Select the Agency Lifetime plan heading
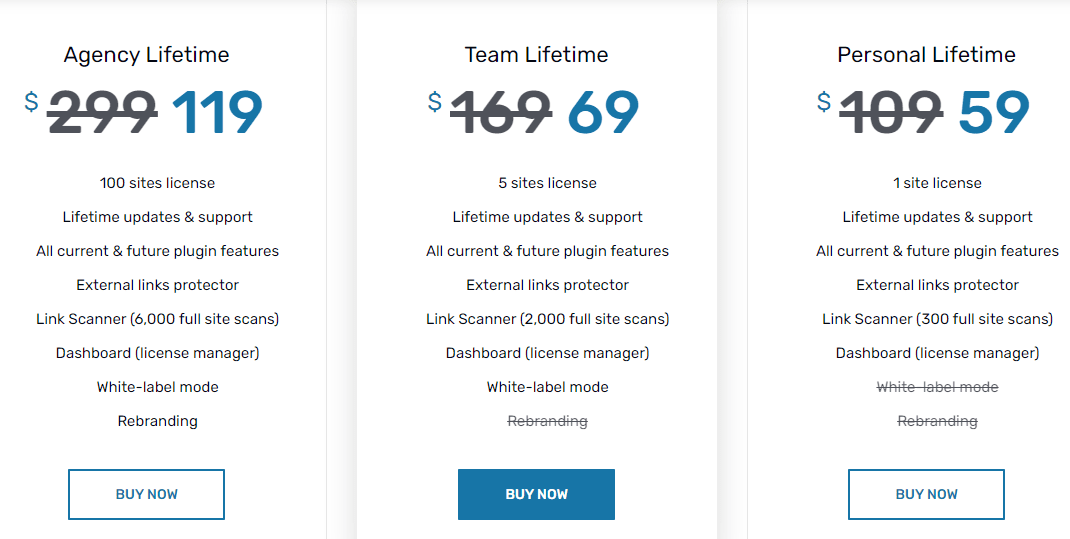The height and width of the screenshot is (539, 1070). pyautogui.click(x=146, y=55)
